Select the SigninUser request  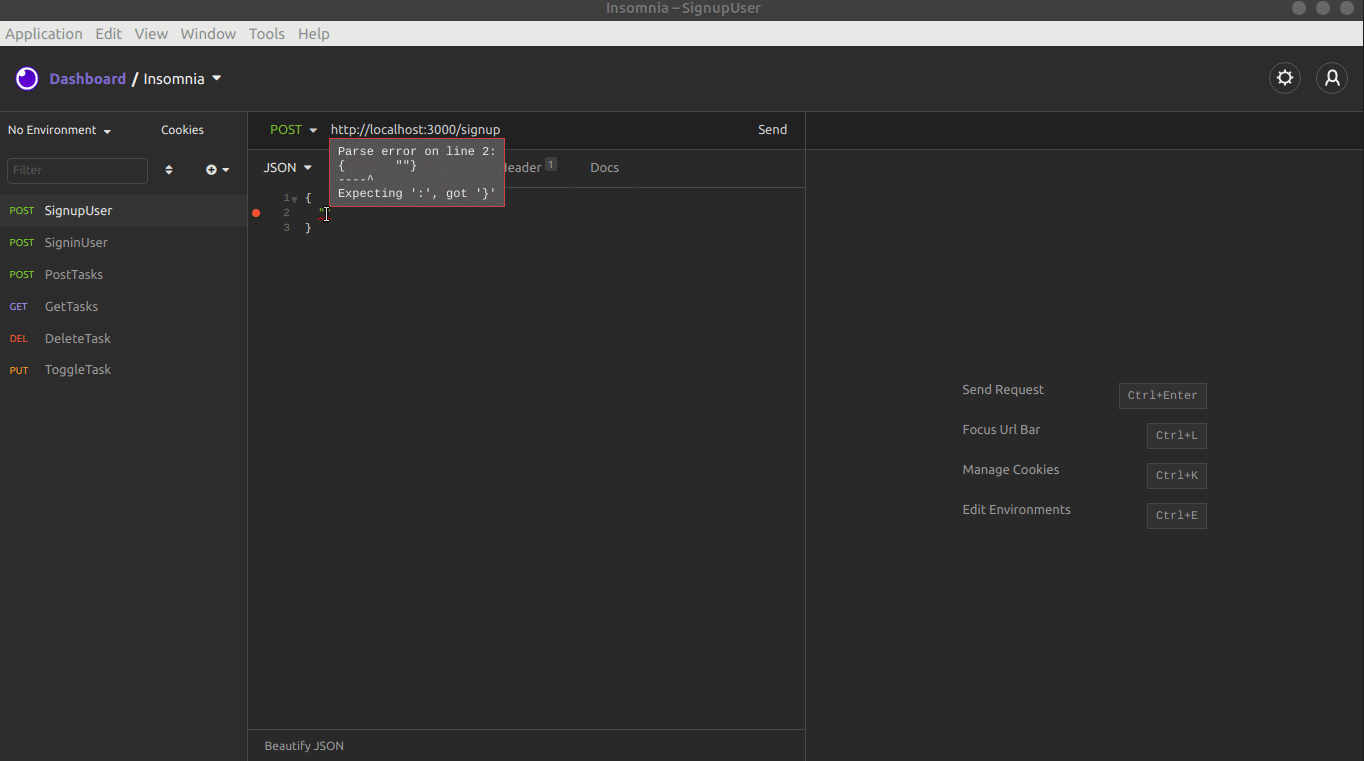tap(123, 243)
